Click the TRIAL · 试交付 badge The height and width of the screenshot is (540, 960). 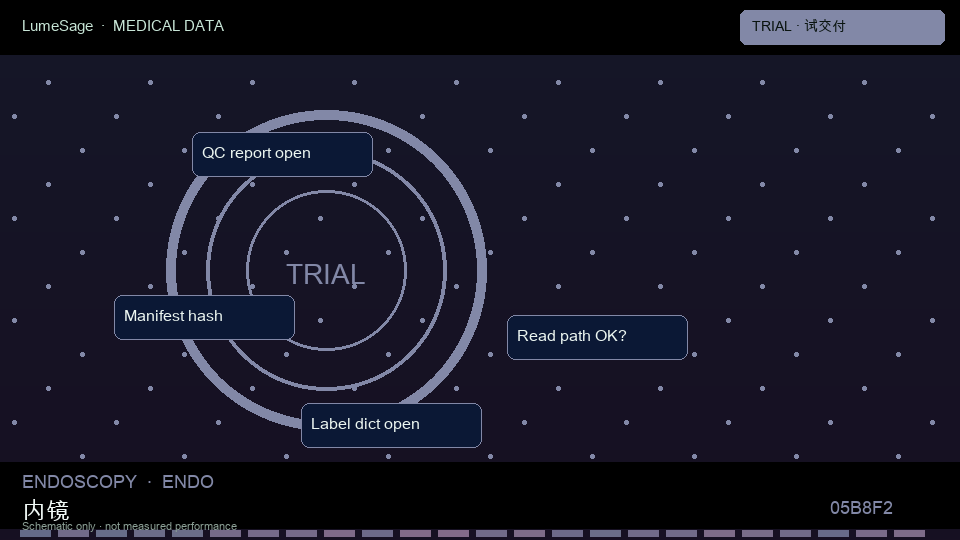[x=842, y=27]
